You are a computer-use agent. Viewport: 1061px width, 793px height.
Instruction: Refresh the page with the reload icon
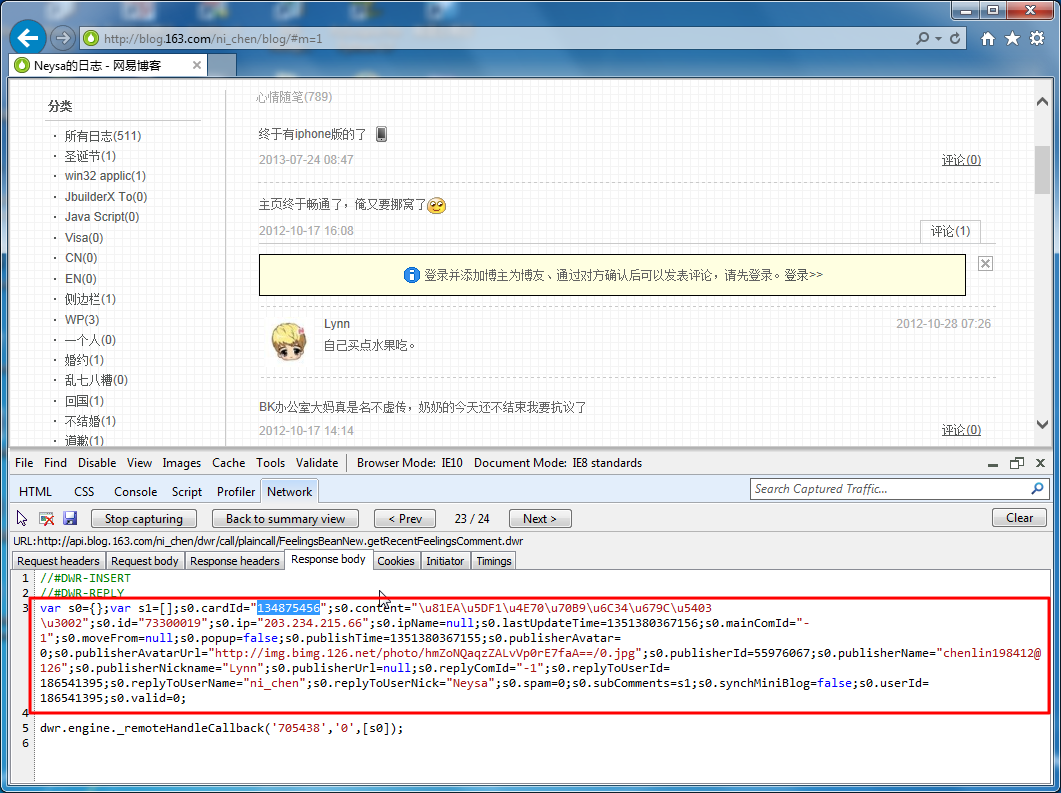click(955, 39)
